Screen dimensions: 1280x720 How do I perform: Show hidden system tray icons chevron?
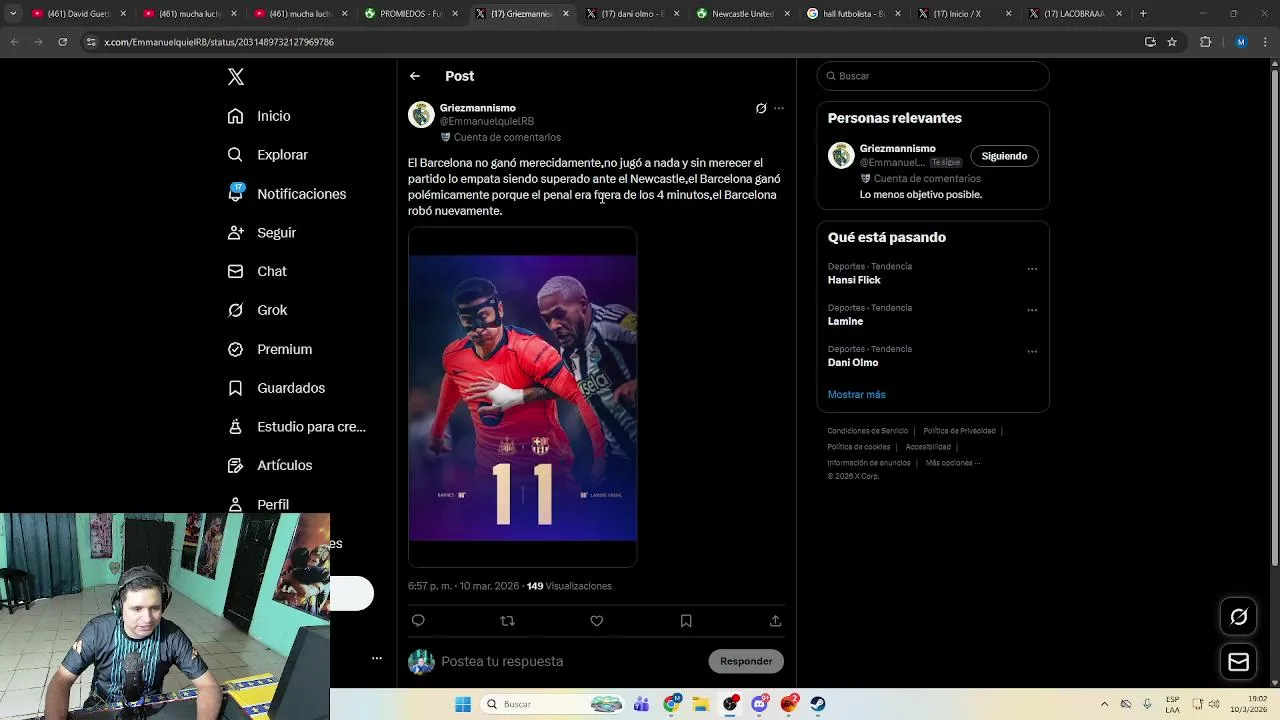tap(1104, 704)
